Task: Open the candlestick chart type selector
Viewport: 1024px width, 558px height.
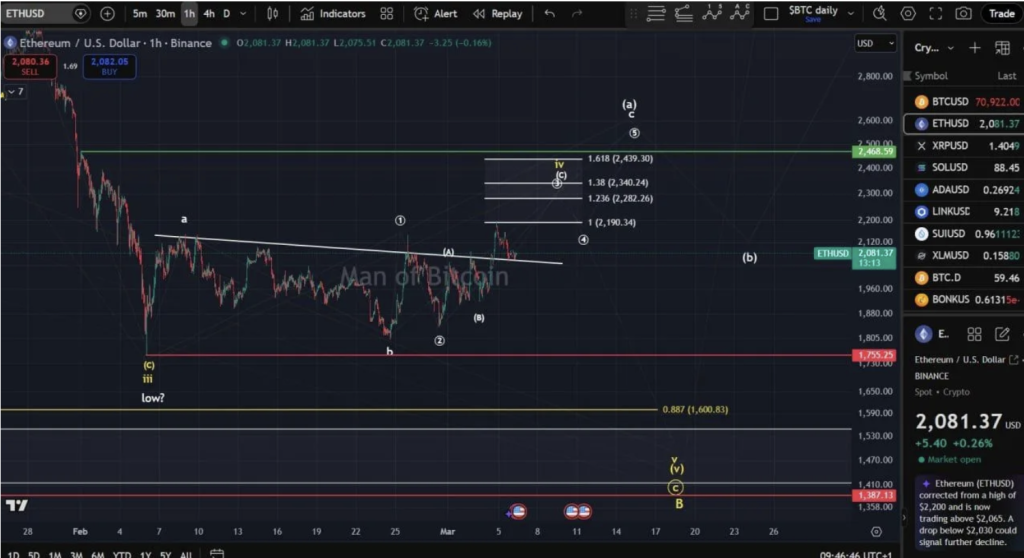Action: (273, 13)
